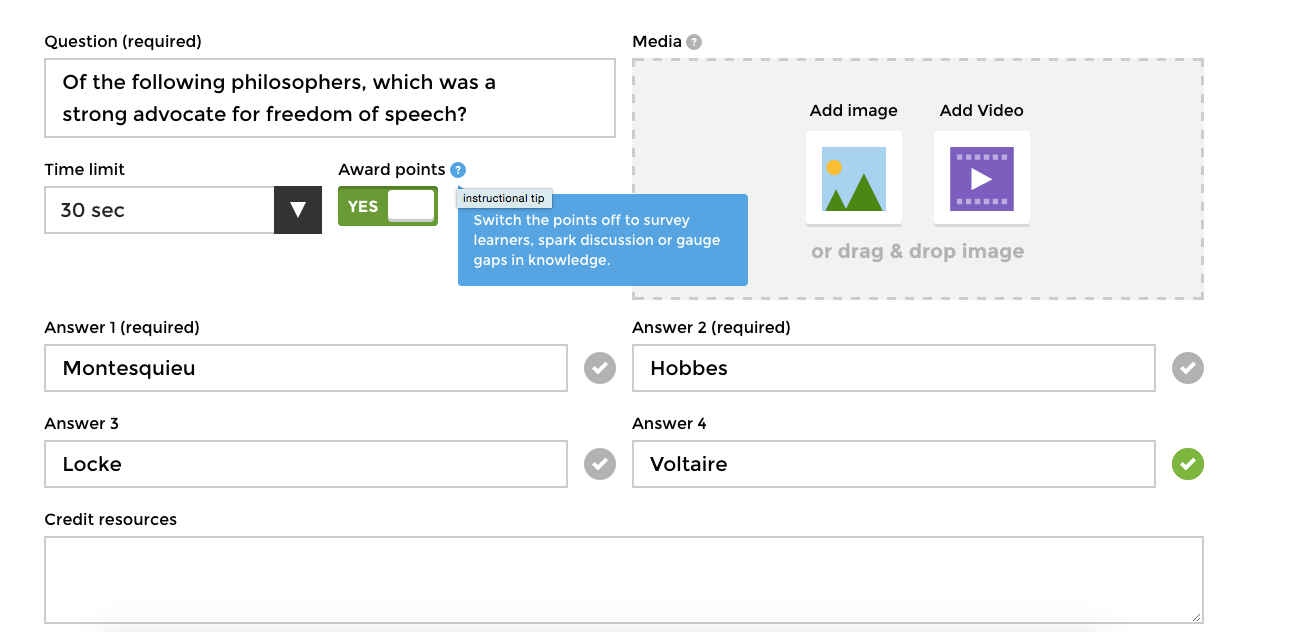Viewport: 1299px width, 632px height.
Task: Open the Time limit dropdown arrow
Action: point(297,210)
